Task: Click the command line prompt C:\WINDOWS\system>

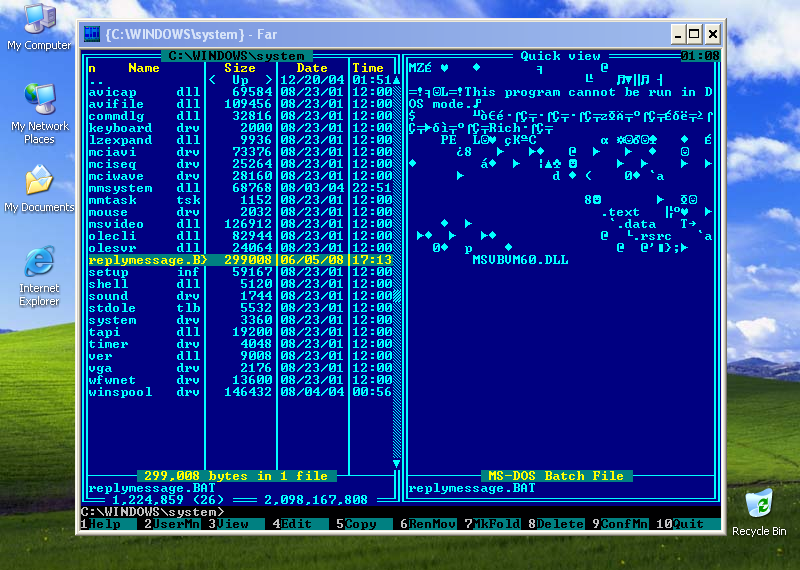Action: click(x=153, y=512)
